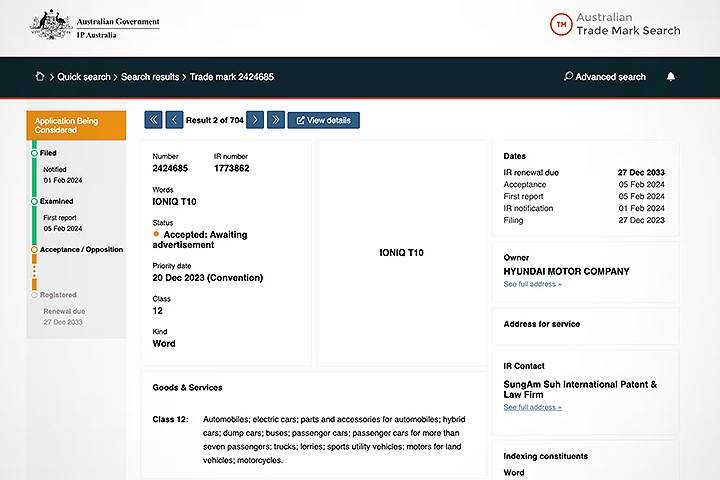Click IR number 1773862
This screenshot has height=480, width=720.
(x=231, y=169)
